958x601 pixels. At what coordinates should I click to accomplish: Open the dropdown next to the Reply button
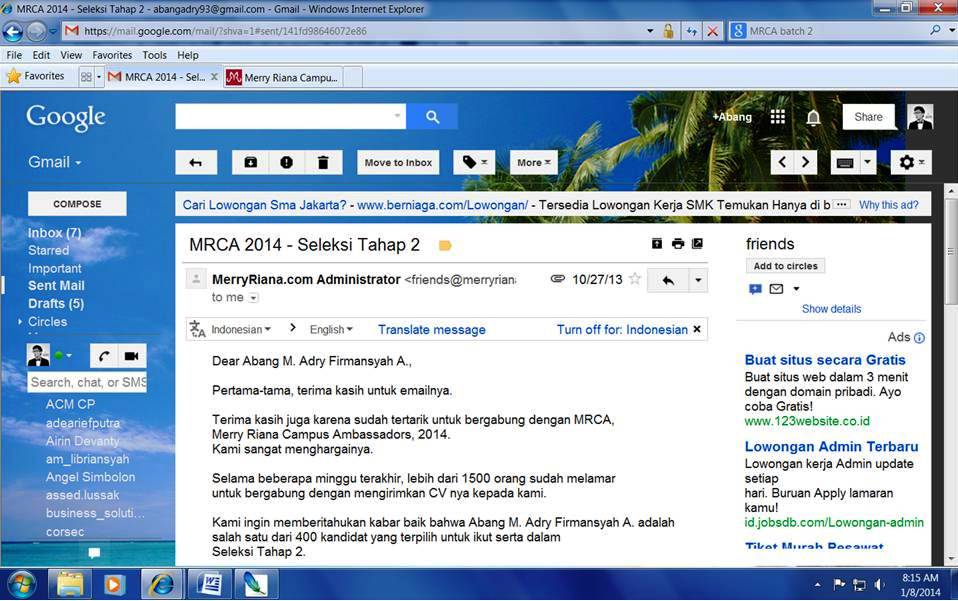click(x=698, y=280)
